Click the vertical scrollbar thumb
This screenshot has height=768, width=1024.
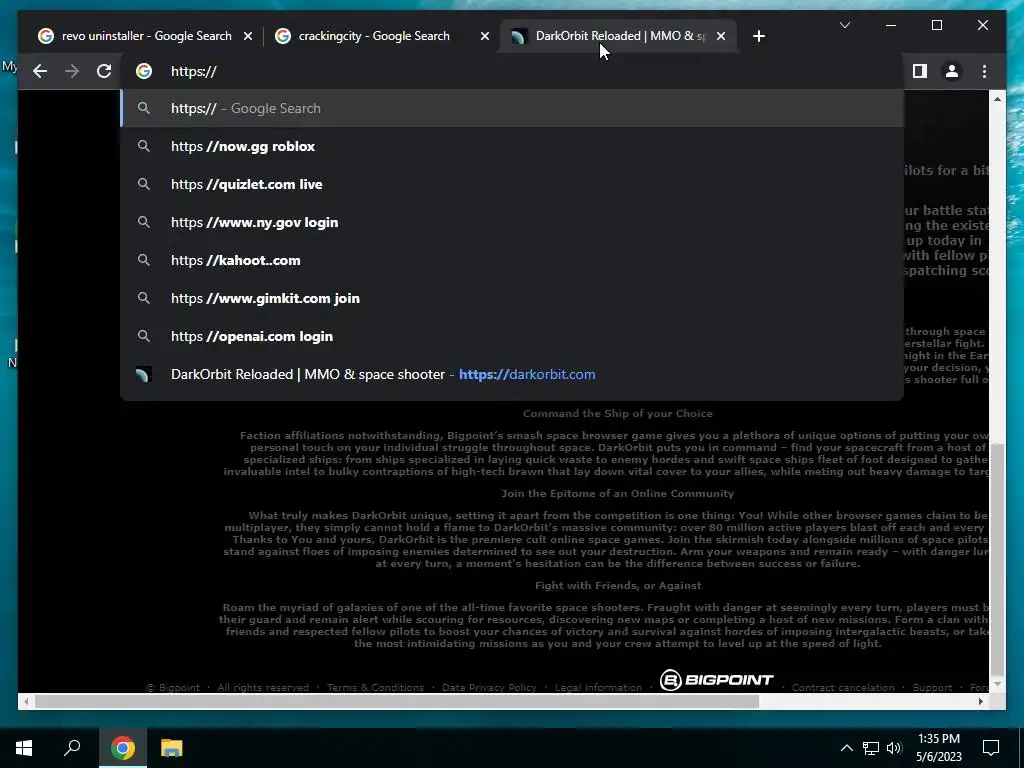tap(997, 558)
